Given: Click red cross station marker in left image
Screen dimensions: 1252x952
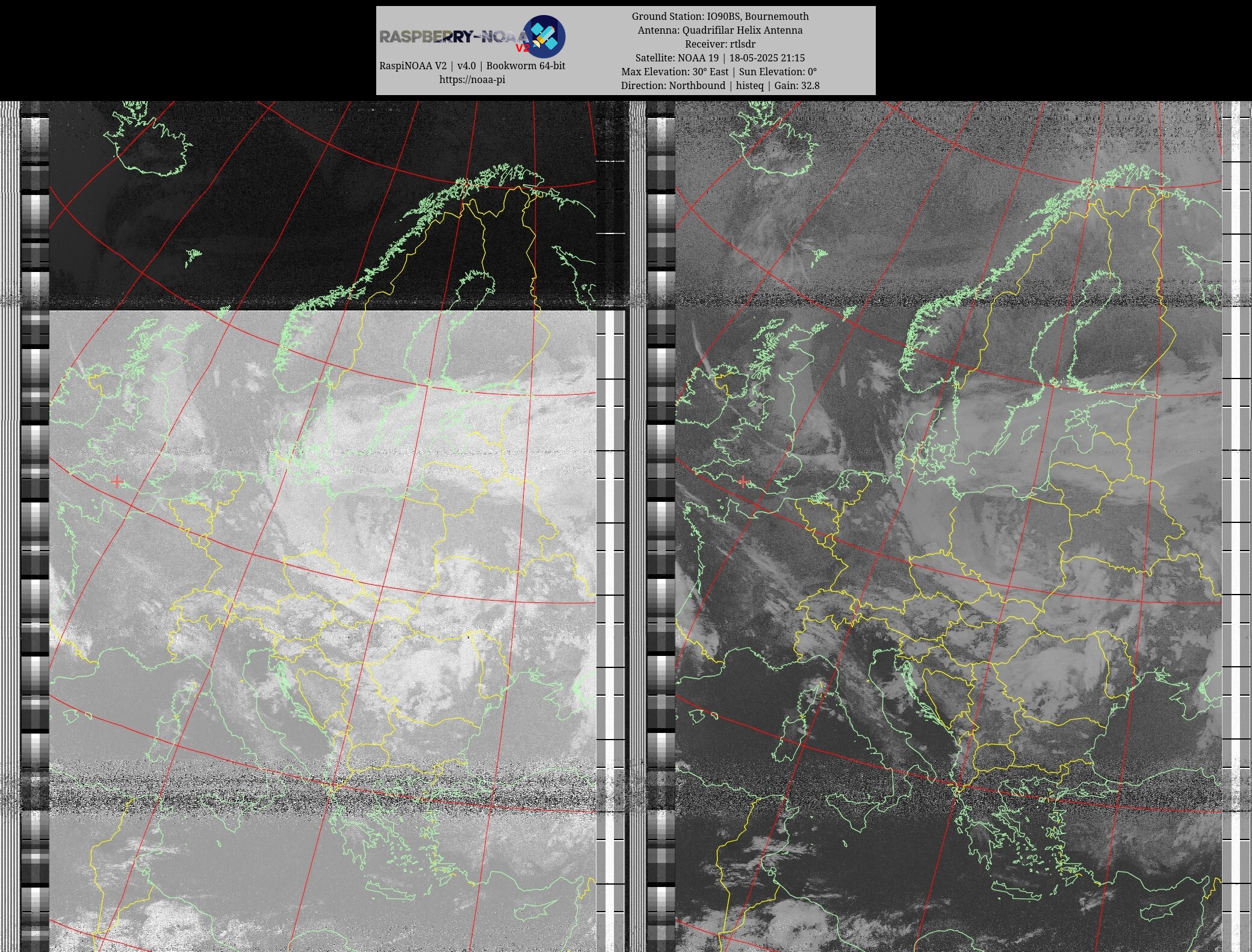Looking at the screenshot, I should (x=117, y=481).
